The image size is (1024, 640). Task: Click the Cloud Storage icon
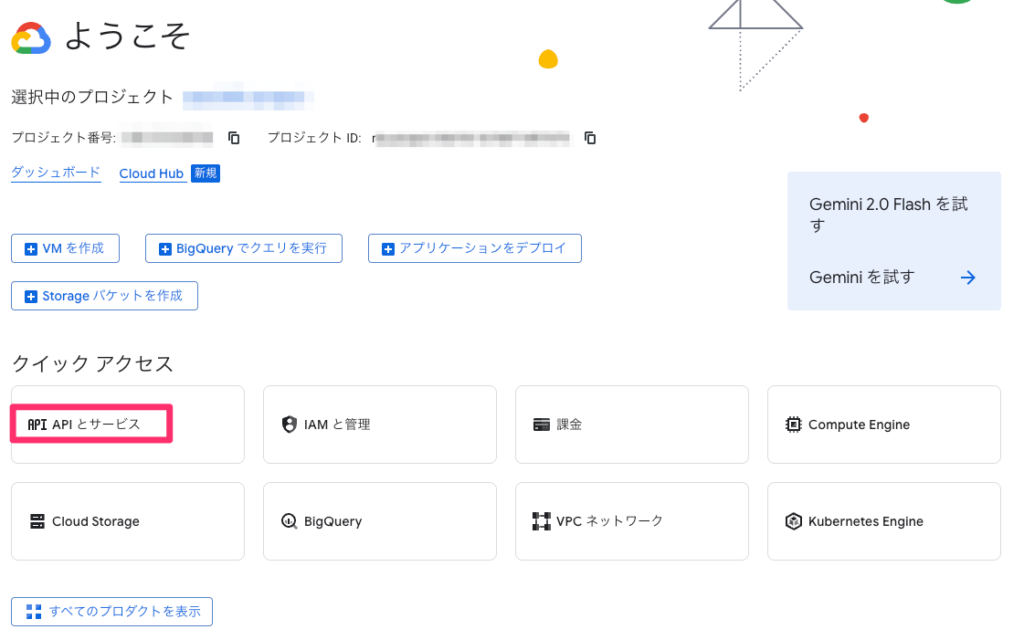tap(37, 521)
